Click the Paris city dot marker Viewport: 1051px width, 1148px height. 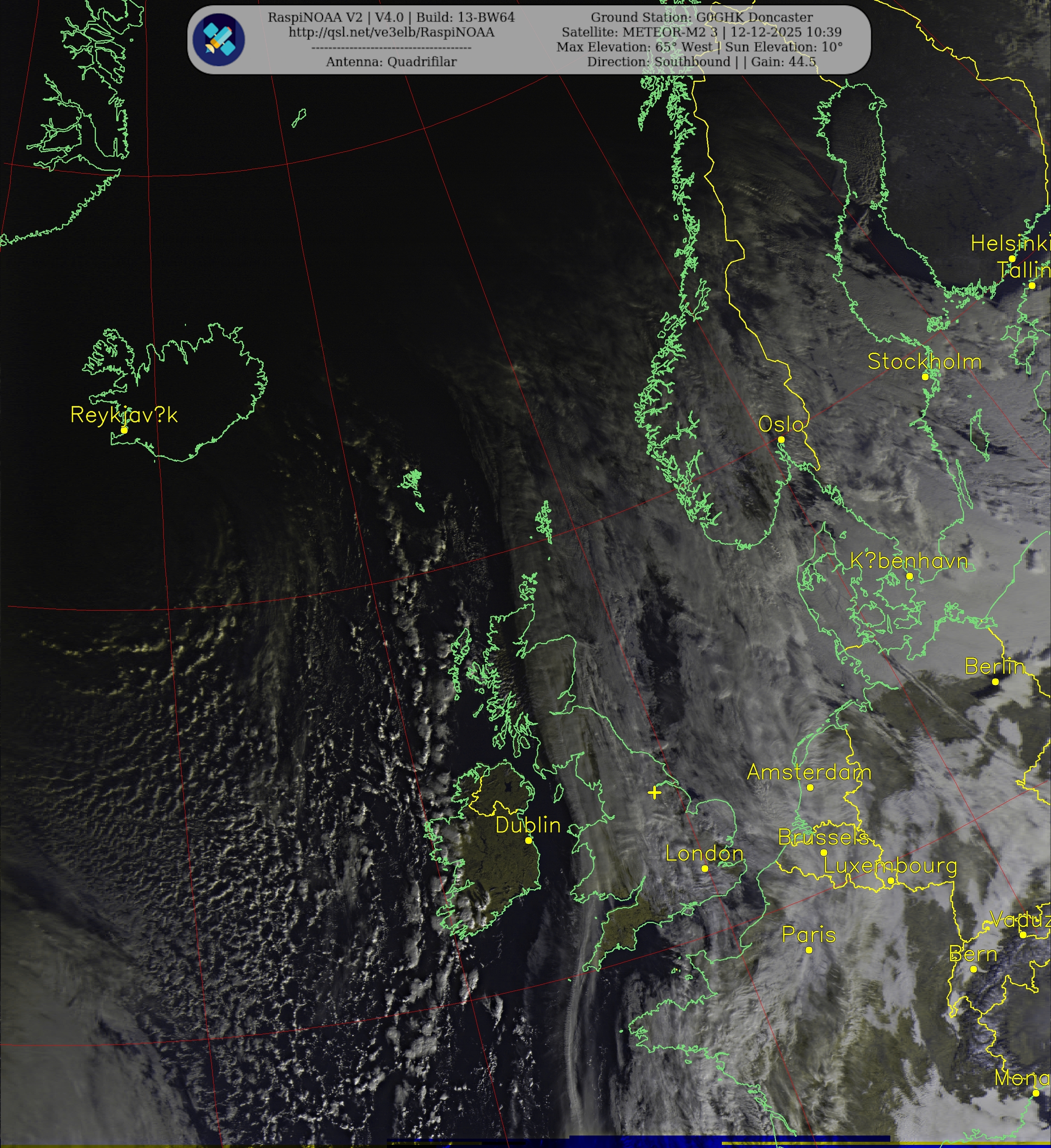[809, 950]
